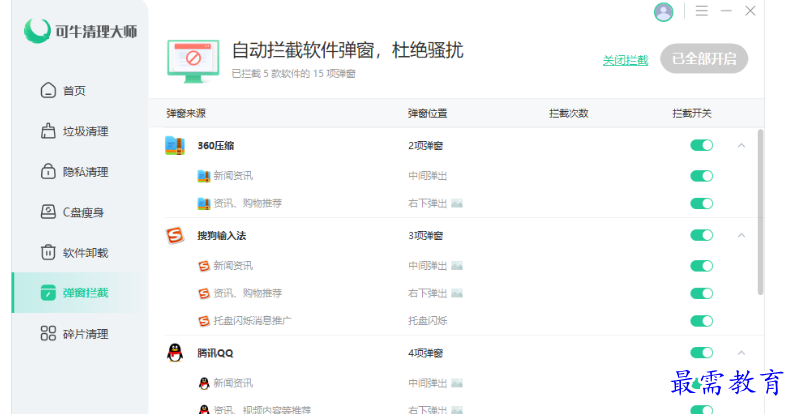The width and height of the screenshot is (792, 414).
Task: Click the 首页 home icon
Action: pos(48,90)
